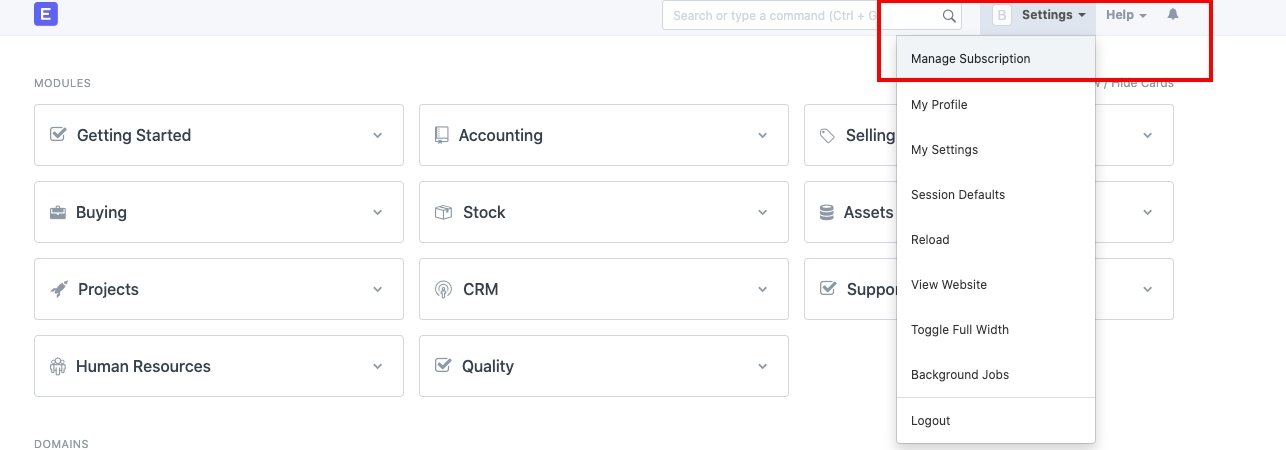
Task: Collapse the Settings dropdown
Action: click(x=1053, y=15)
